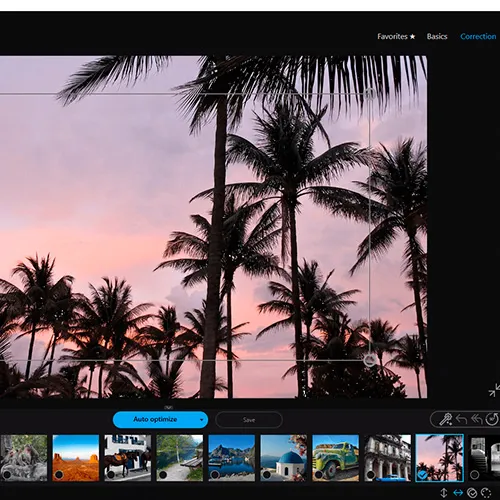Open the Favorites tab
Screen dimensions: 500x500
396,36
